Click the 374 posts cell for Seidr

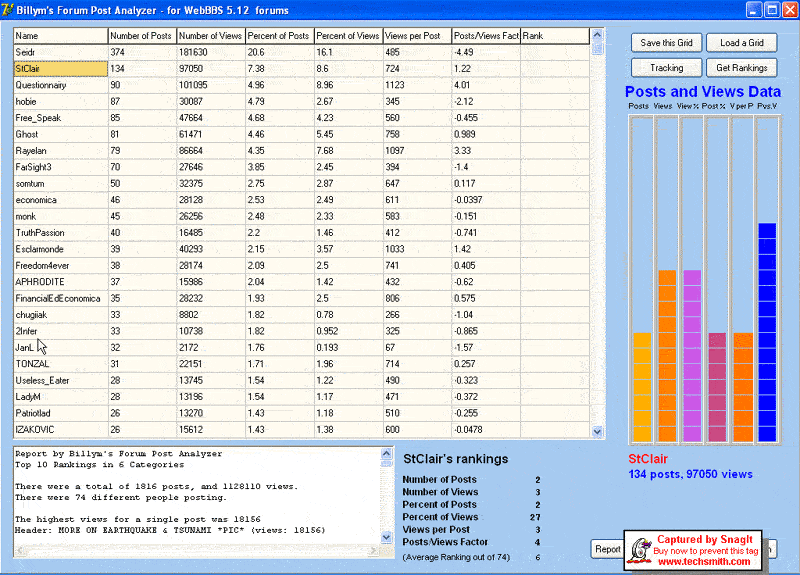(x=142, y=53)
